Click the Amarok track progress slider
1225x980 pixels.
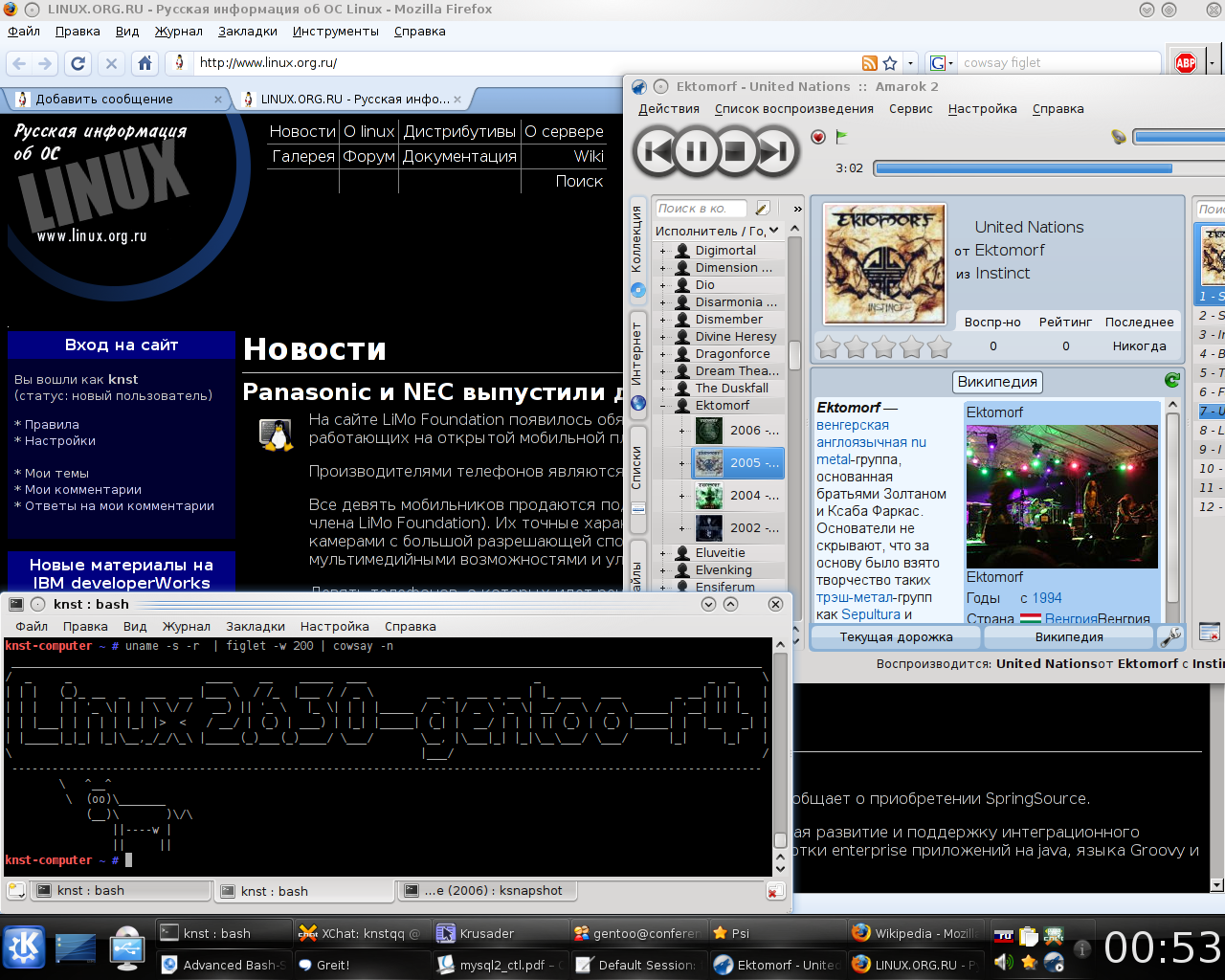[1049, 168]
